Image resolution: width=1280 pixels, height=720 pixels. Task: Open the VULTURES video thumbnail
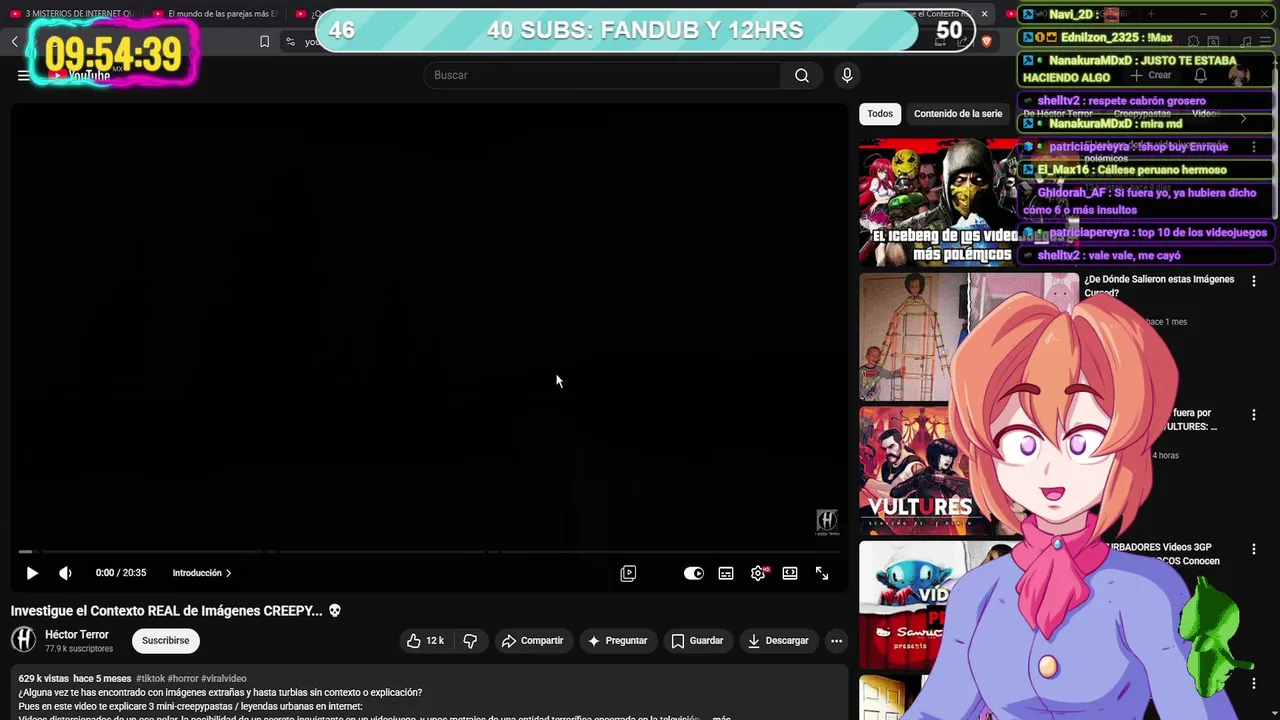coord(905,471)
